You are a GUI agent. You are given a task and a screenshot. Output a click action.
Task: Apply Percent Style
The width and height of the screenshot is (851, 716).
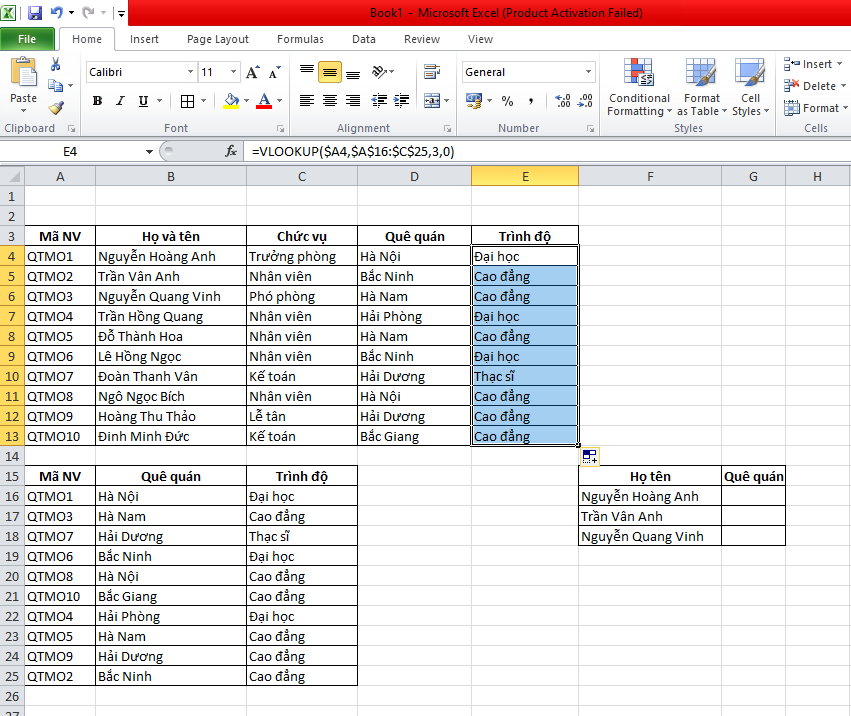tap(507, 101)
